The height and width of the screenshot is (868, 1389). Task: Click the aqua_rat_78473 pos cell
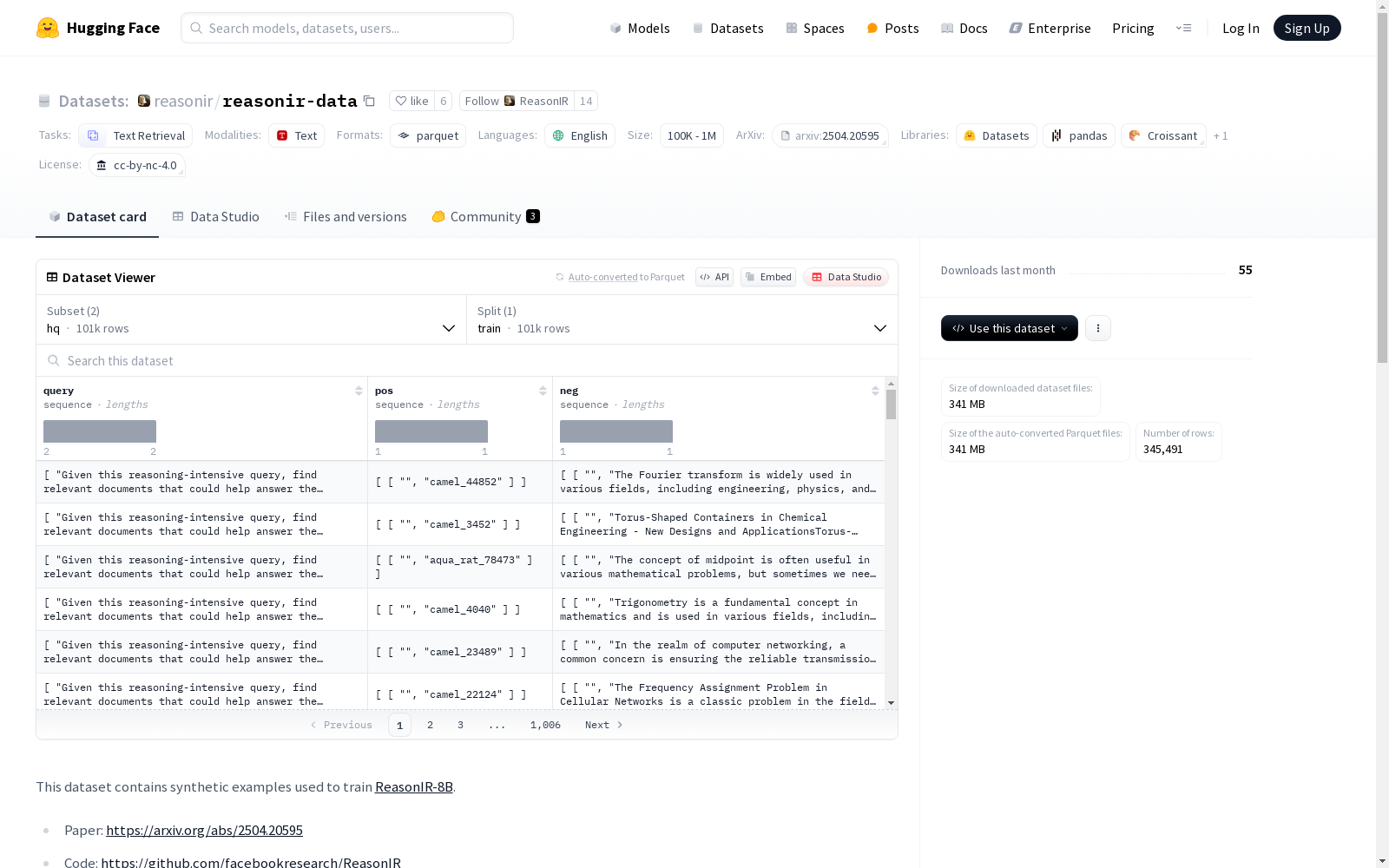point(460,567)
